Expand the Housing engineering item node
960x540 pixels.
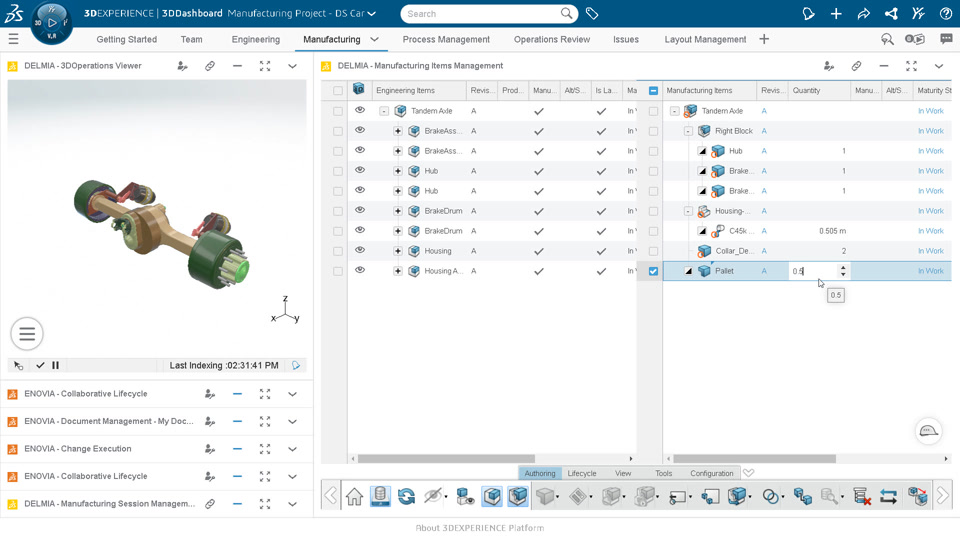pos(398,251)
